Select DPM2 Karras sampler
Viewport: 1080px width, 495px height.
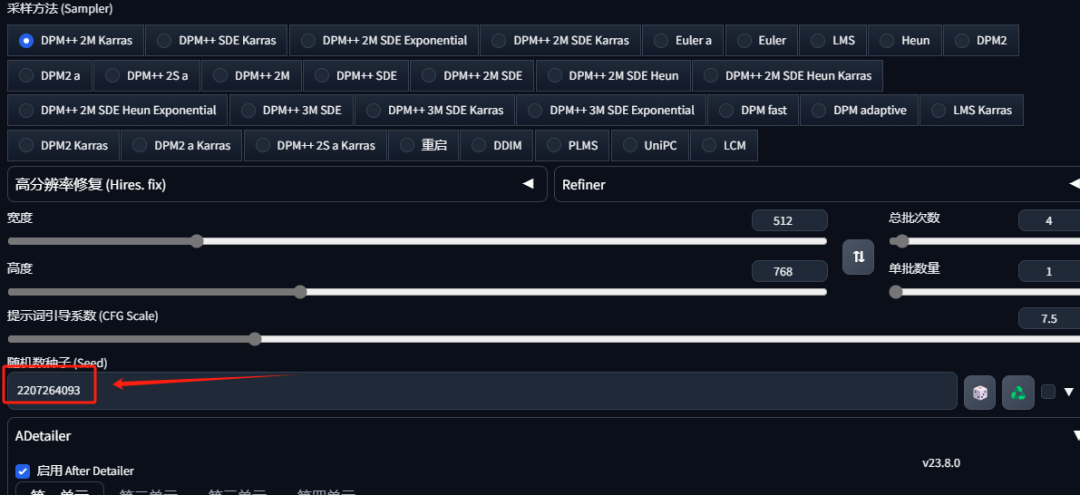pyautogui.click(x=63, y=145)
